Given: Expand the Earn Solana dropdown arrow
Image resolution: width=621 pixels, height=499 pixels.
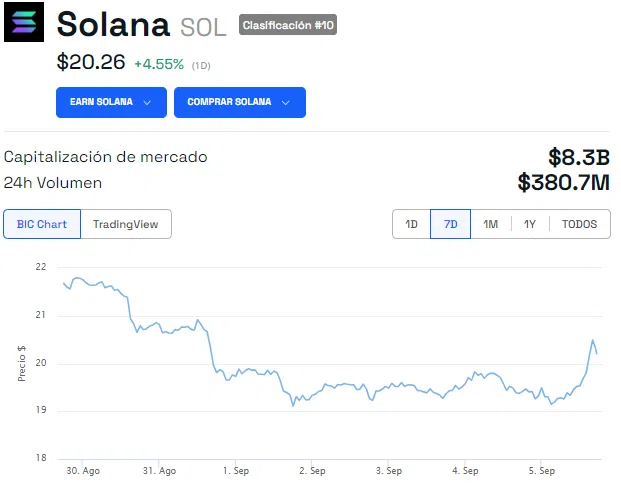Looking at the screenshot, I should (x=148, y=102).
